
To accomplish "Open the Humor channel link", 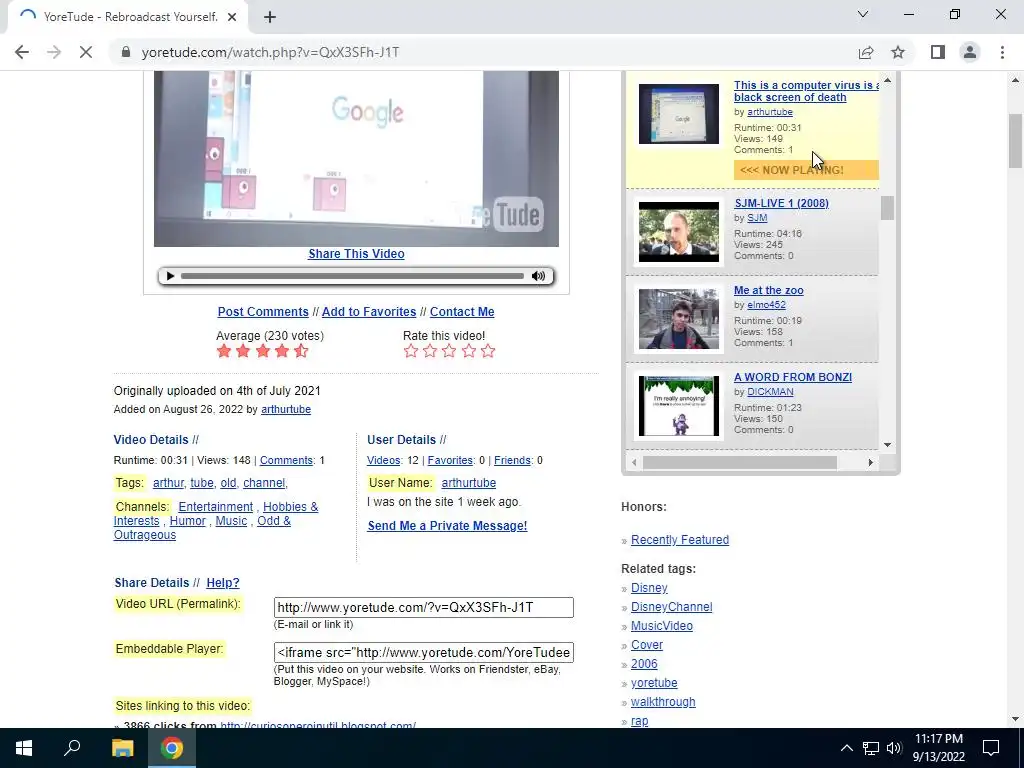I will (187, 521).
